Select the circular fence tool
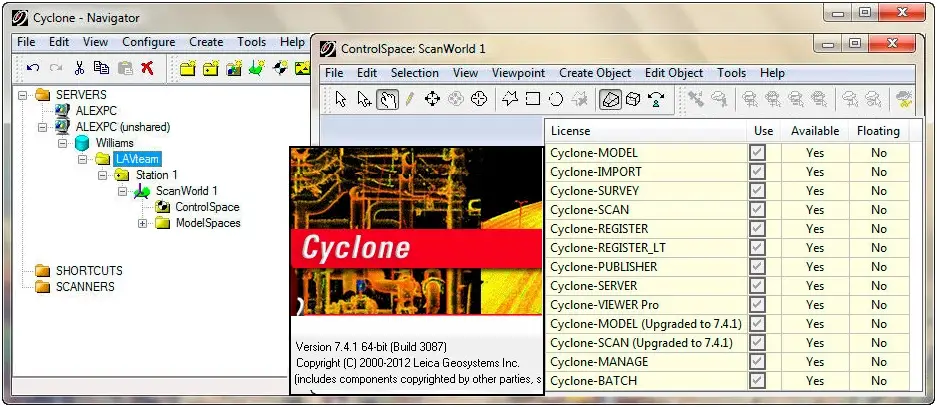The image size is (937, 407). click(556, 99)
